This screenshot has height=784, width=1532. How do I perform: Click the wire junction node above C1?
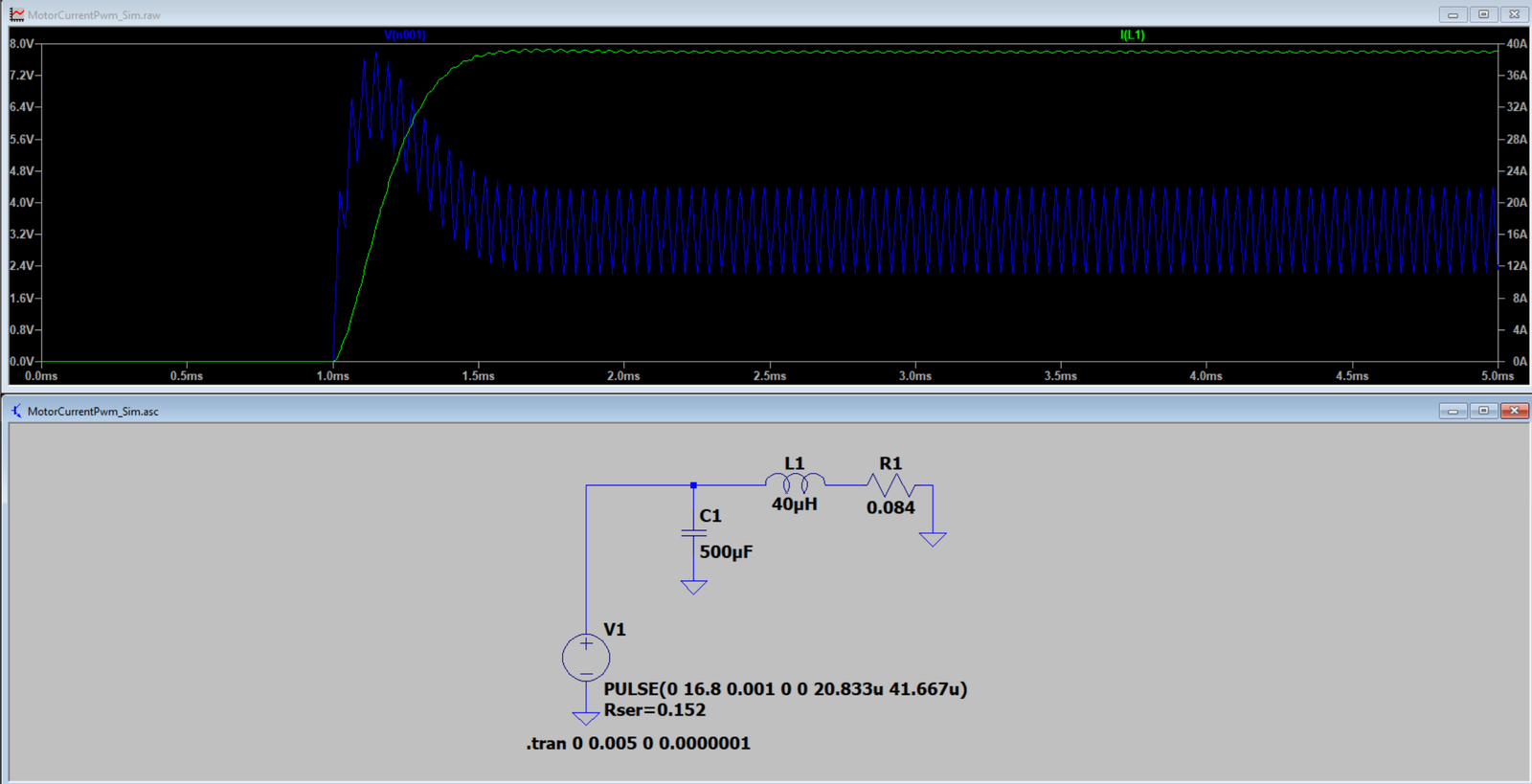click(x=693, y=485)
